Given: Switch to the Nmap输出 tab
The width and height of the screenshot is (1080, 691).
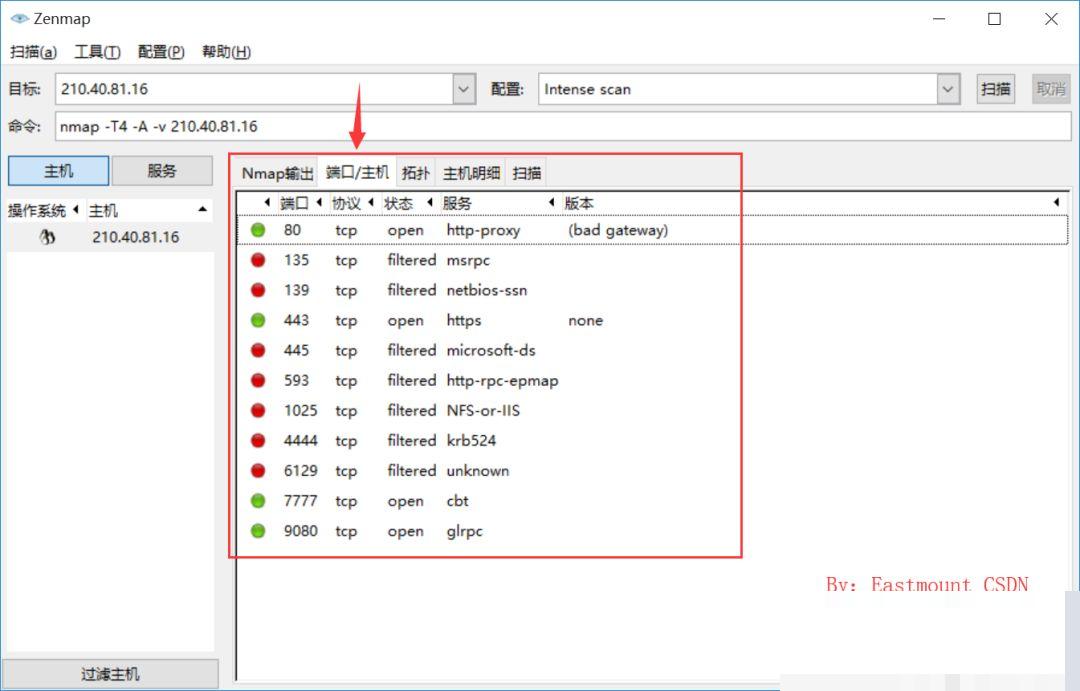Looking at the screenshot, I should (x=278, y=173).
